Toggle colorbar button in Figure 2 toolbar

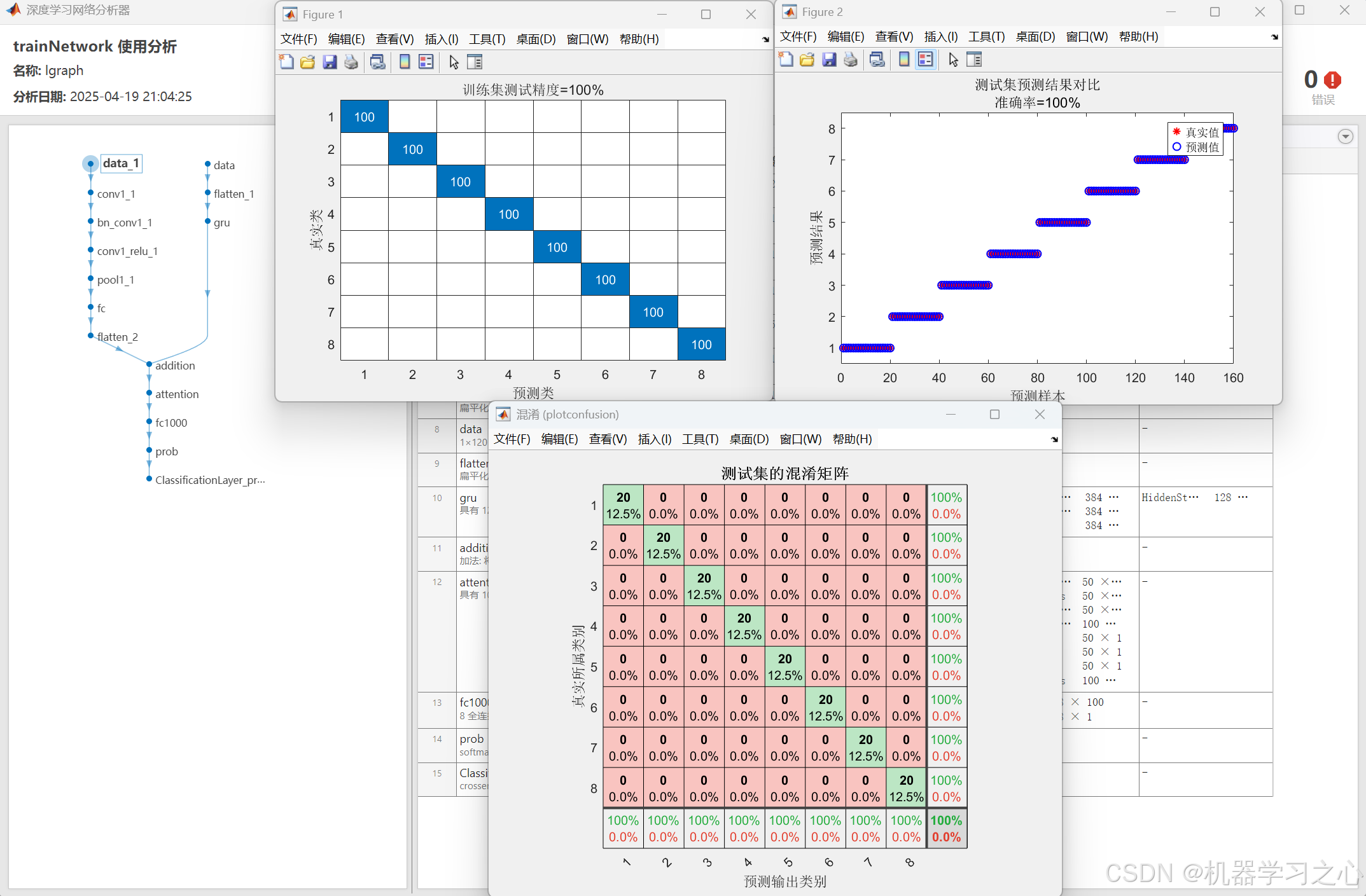click(x=904, y=59)
